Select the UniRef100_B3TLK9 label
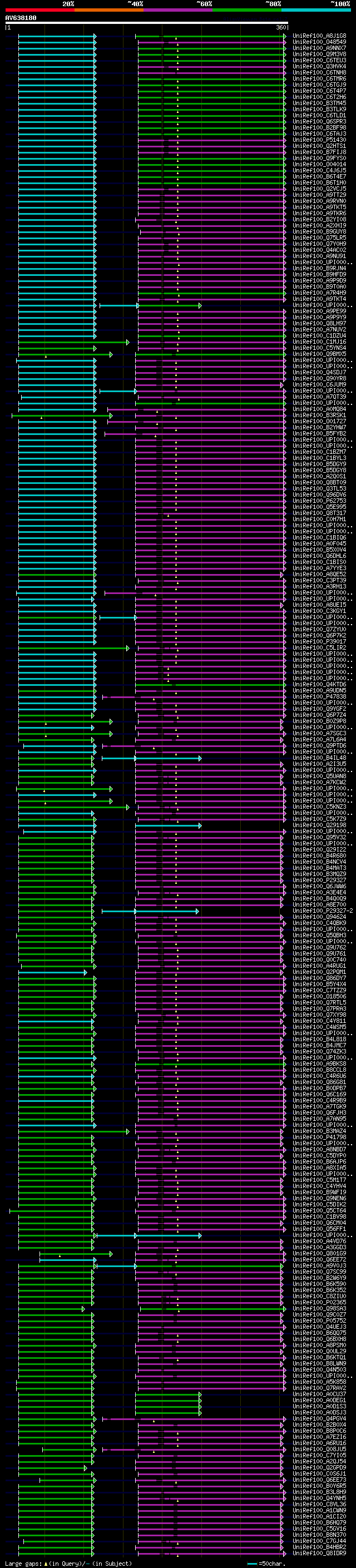The image size is (356, 1568). (x=319, y=109)
